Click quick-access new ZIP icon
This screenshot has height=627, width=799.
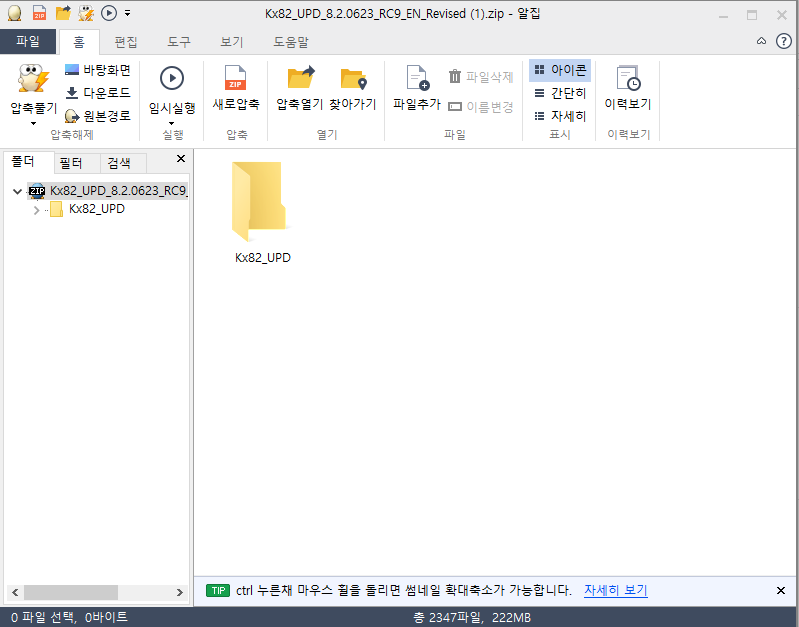click(39, 13)
